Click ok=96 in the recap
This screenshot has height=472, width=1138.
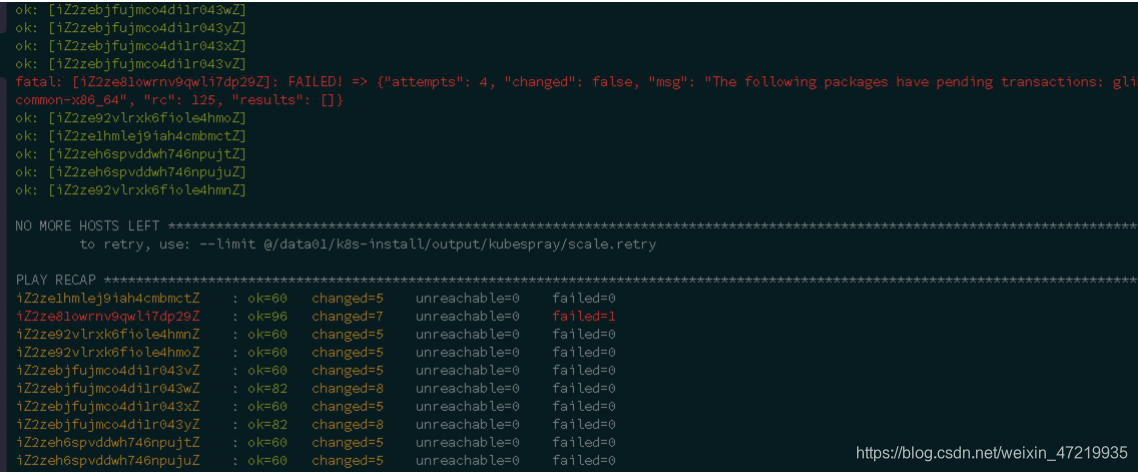pyautogui.click(x=267, y=317)
